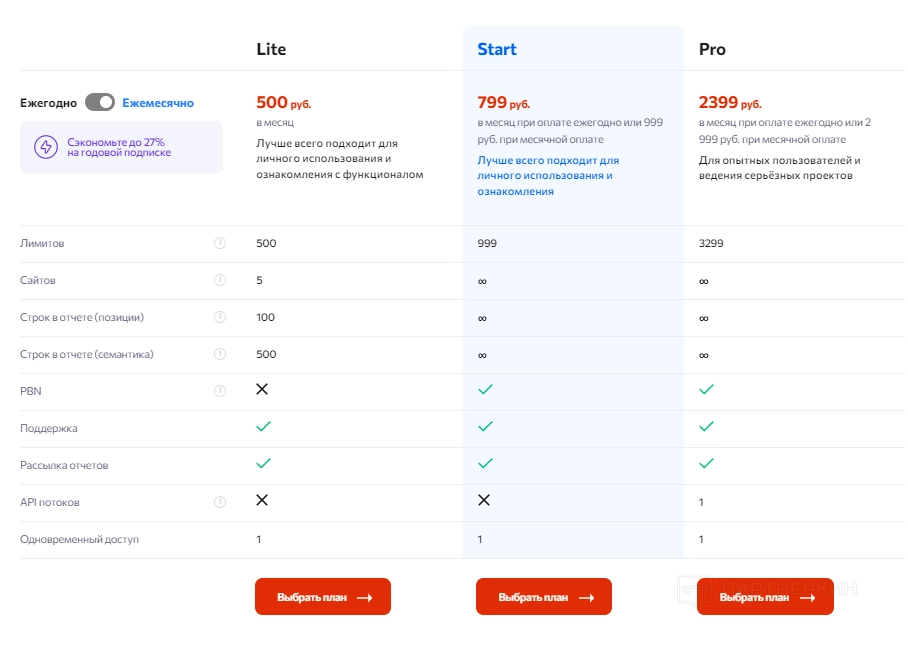Select the Ежегодно billing option
The width and height of the screenshot is (908, 664).
[48, 103]
